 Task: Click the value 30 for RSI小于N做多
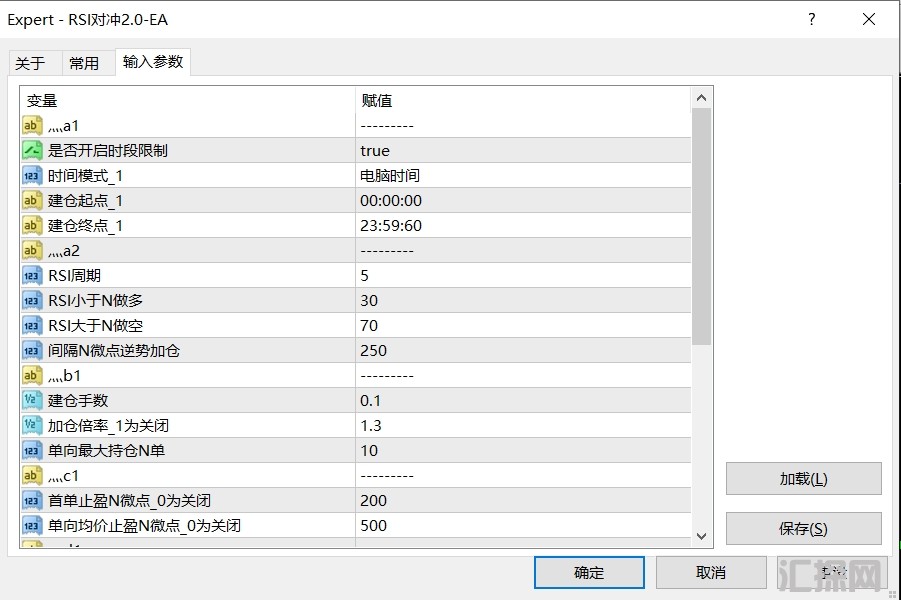click(x=523, y=301)
